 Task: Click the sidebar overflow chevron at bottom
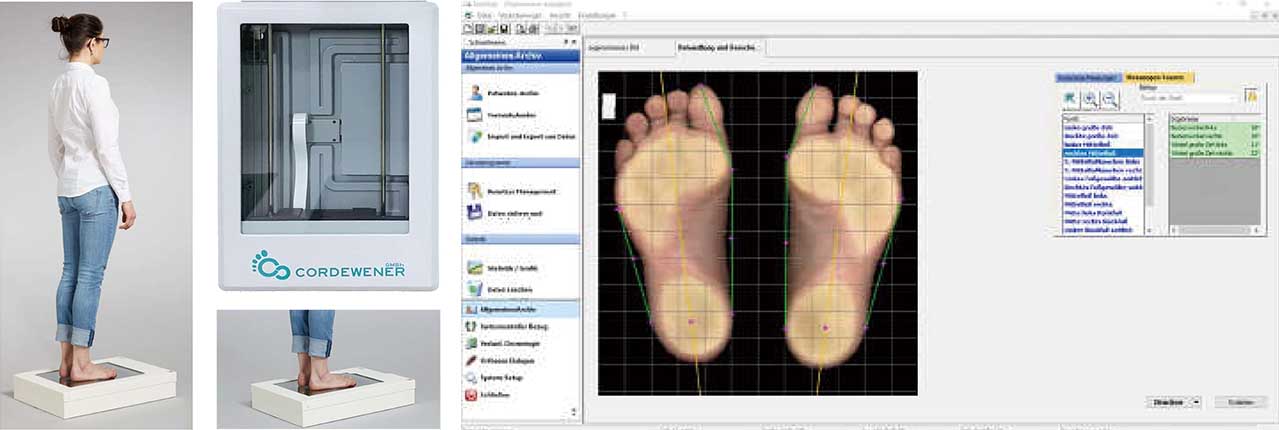coord(573,411)
